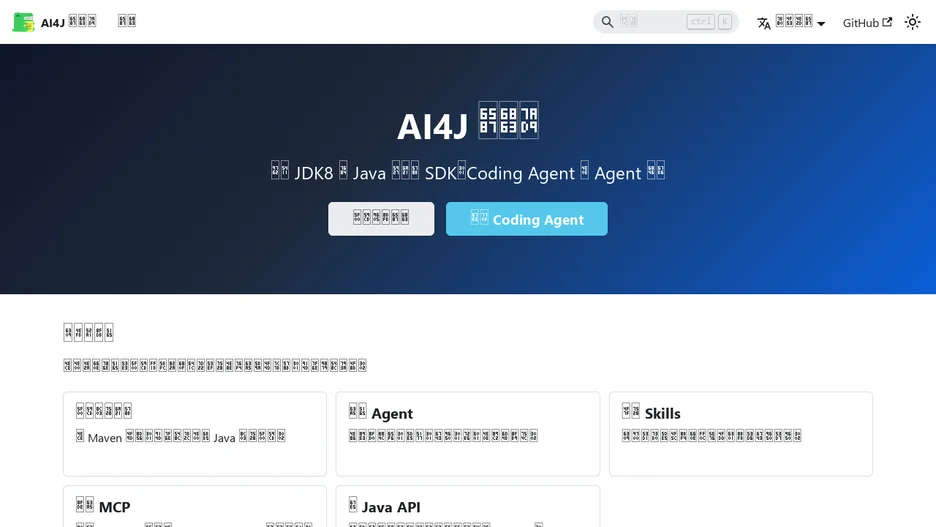The width and height of the screenshot is (936, 527).
Task: Open the Maven Java card
Action: (195, 434)
